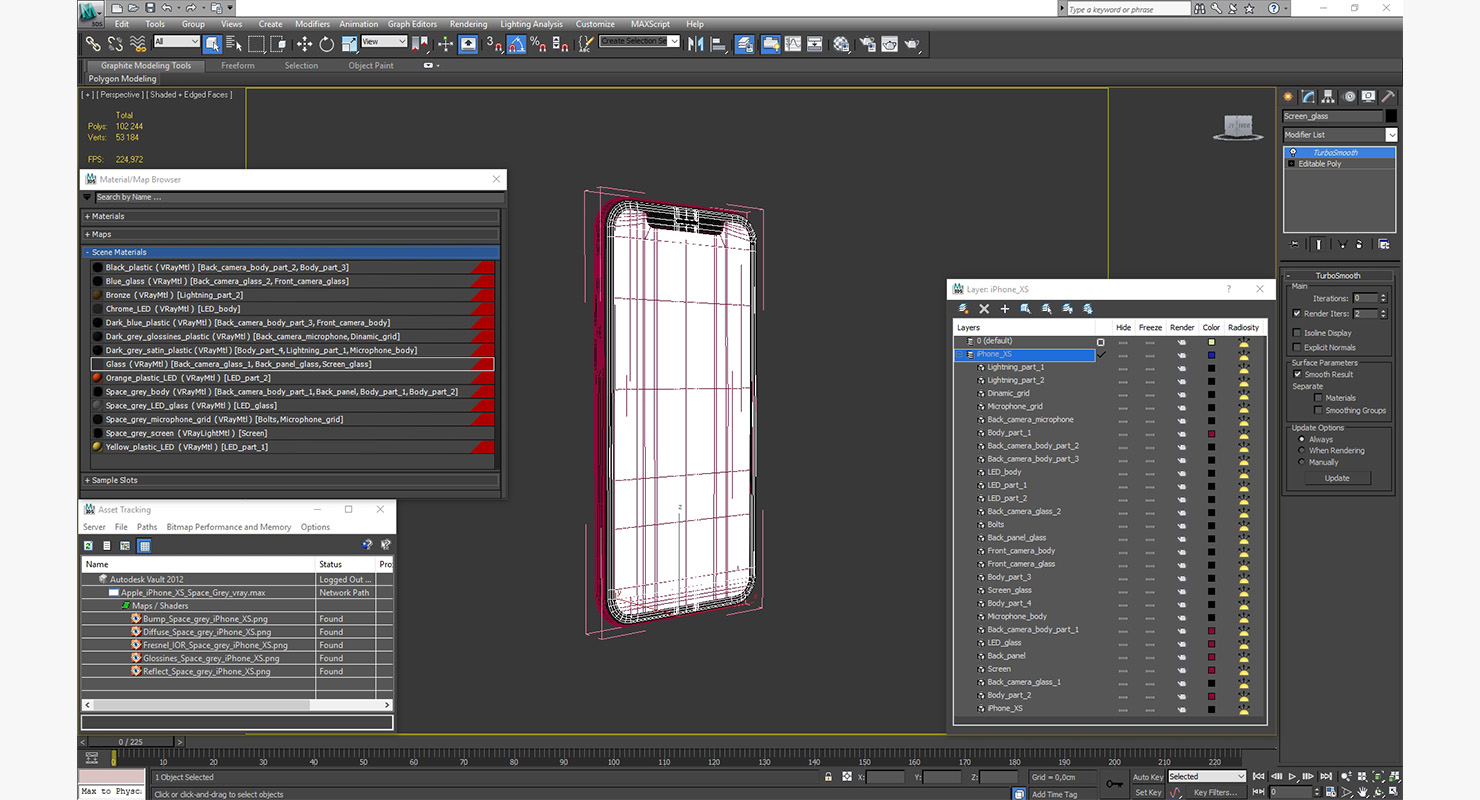1480x800 pixels.
Task: Enable Separate by Smoothing Groups checkbox
Action: pos(1318,410)
